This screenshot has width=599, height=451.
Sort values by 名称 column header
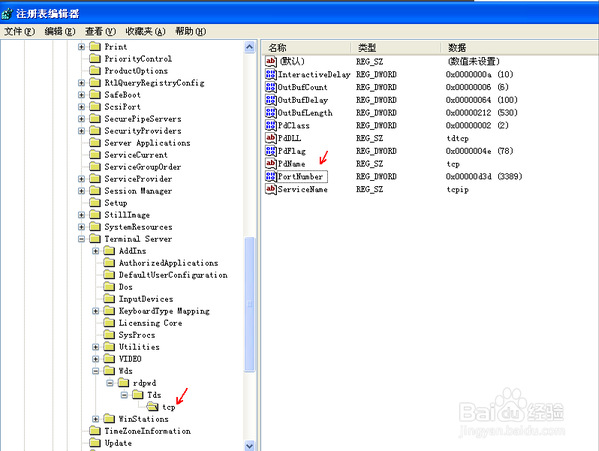[306, 48]
